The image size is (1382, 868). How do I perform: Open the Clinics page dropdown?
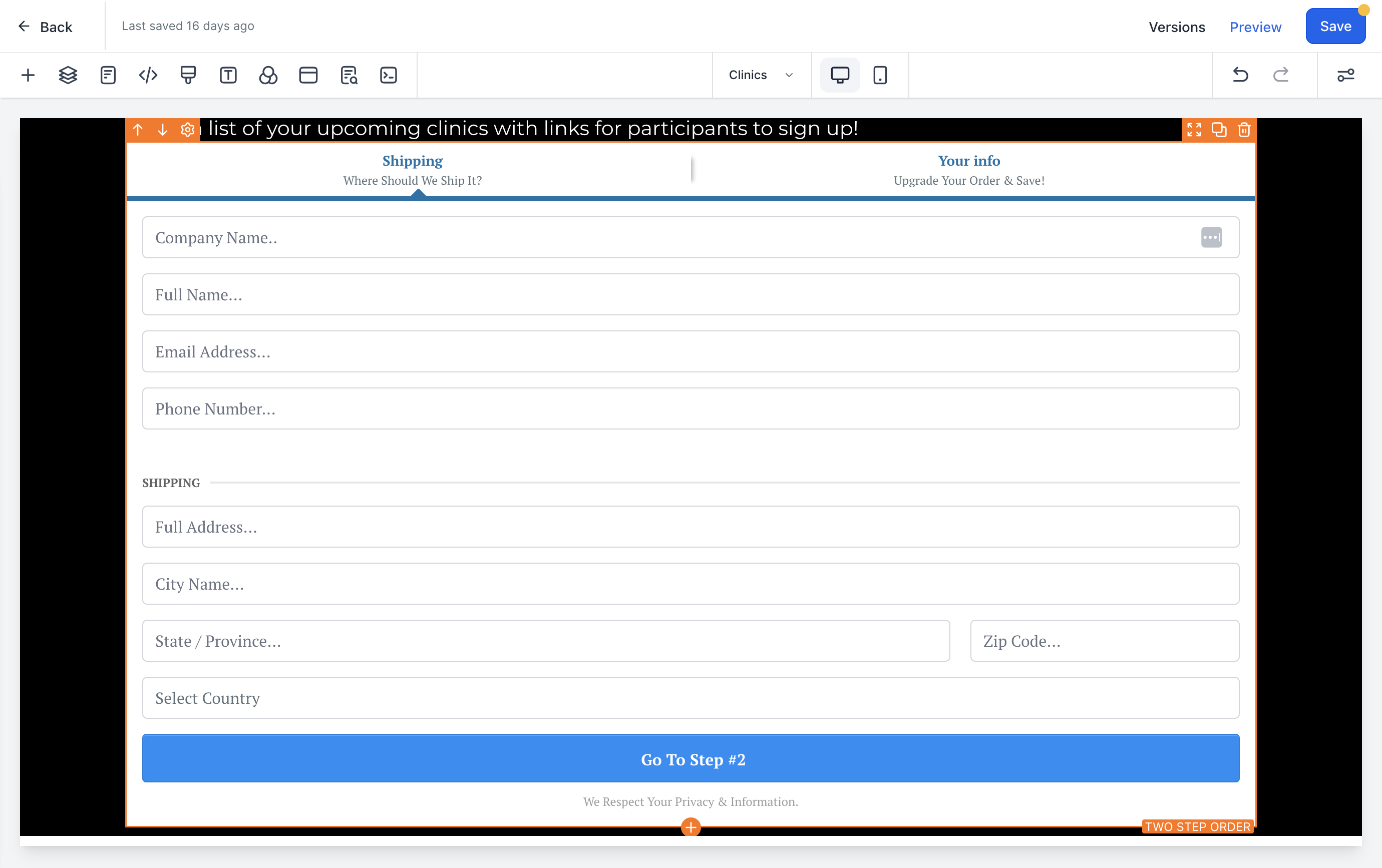click(x=761, y=75)
